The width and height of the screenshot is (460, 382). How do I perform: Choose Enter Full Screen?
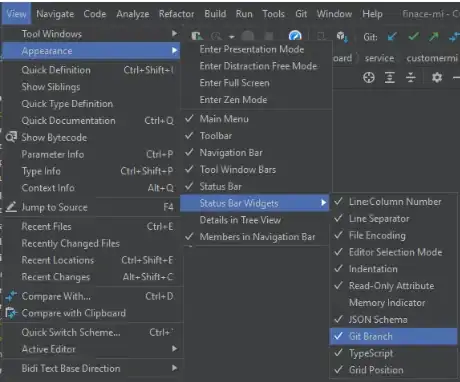point(256,83)
